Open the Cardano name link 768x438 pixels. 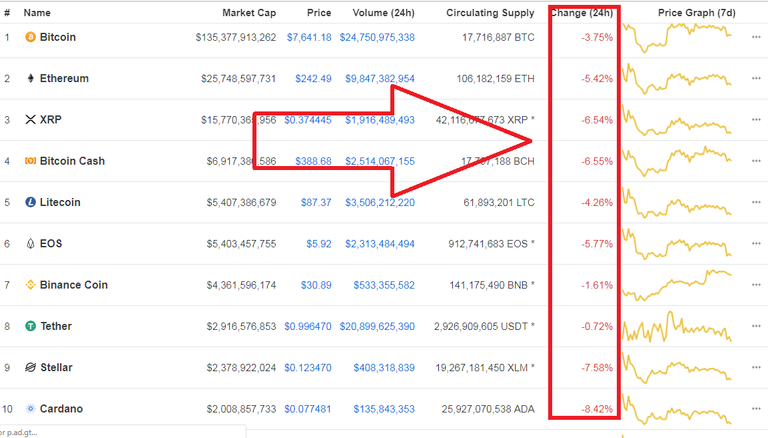click(x=61, y=409)
